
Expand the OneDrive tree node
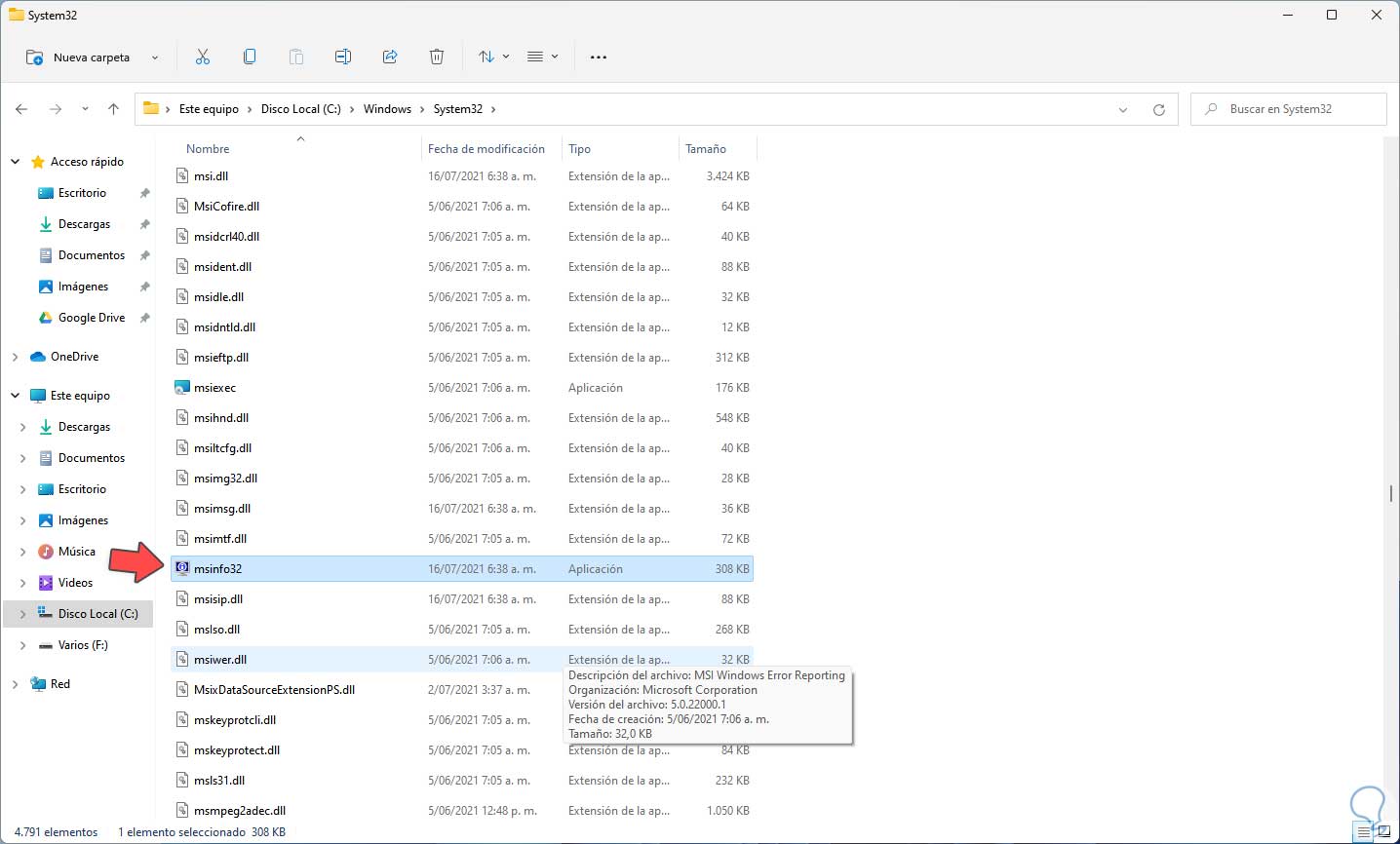16,357
